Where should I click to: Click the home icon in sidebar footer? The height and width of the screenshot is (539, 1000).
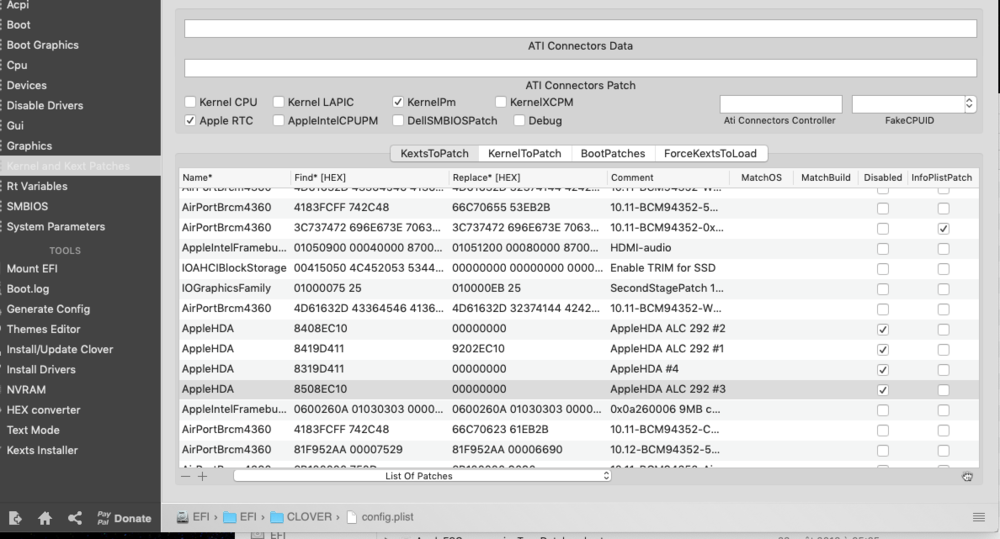45,518
